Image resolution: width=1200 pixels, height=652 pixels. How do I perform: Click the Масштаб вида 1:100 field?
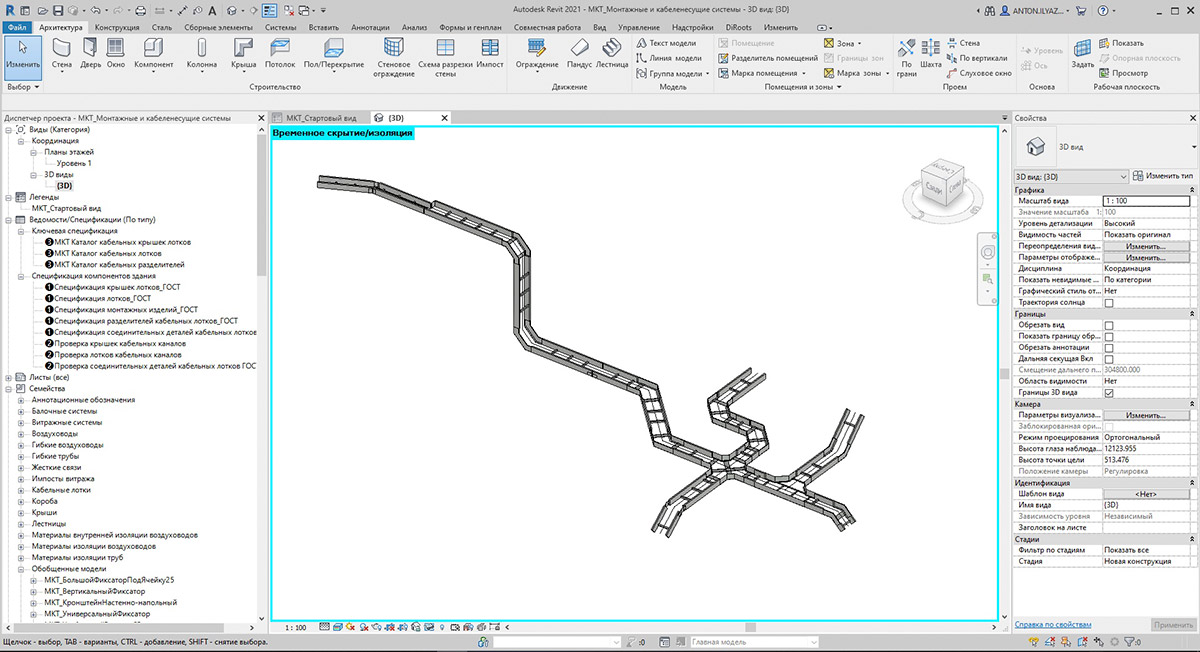click(x=1148, y=201)
